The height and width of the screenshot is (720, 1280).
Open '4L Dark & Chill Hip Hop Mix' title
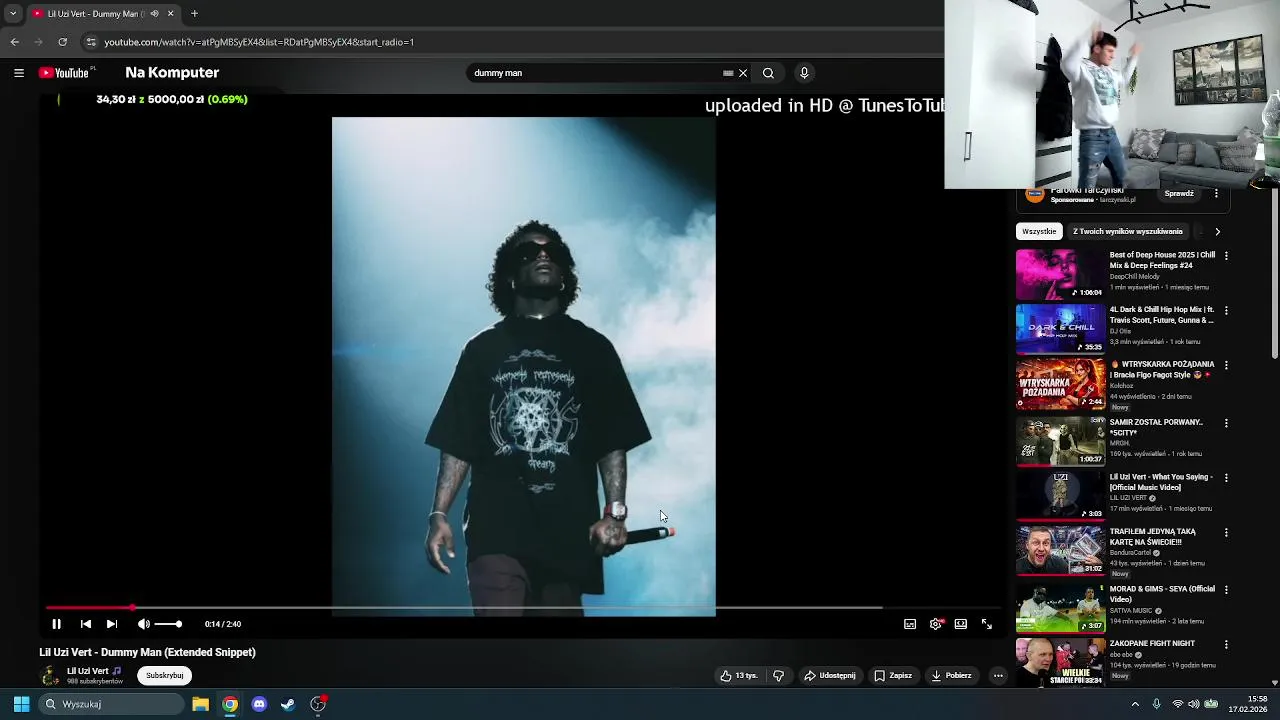tap(1162, 315)
